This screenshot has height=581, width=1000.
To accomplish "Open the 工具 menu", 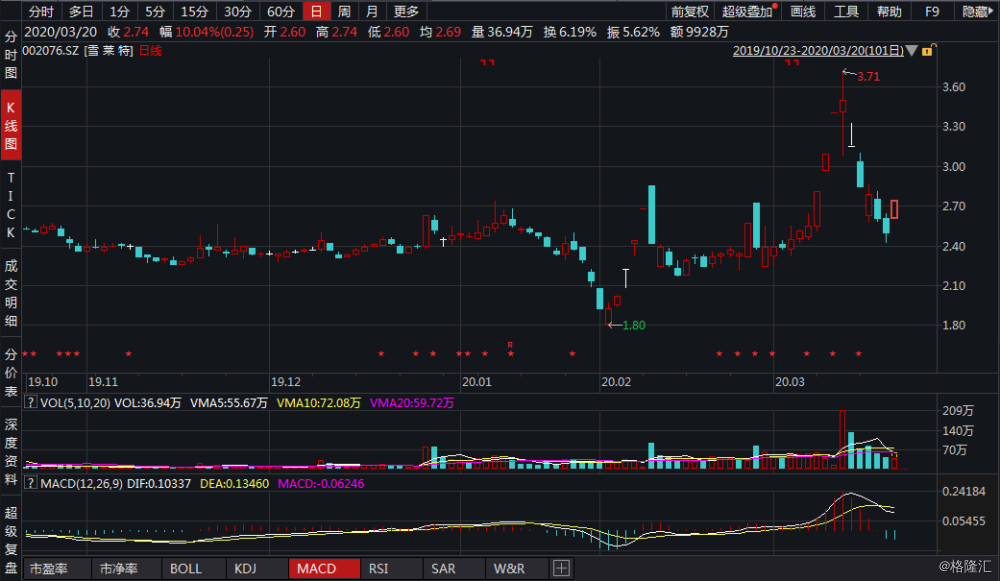I will 846,12.
